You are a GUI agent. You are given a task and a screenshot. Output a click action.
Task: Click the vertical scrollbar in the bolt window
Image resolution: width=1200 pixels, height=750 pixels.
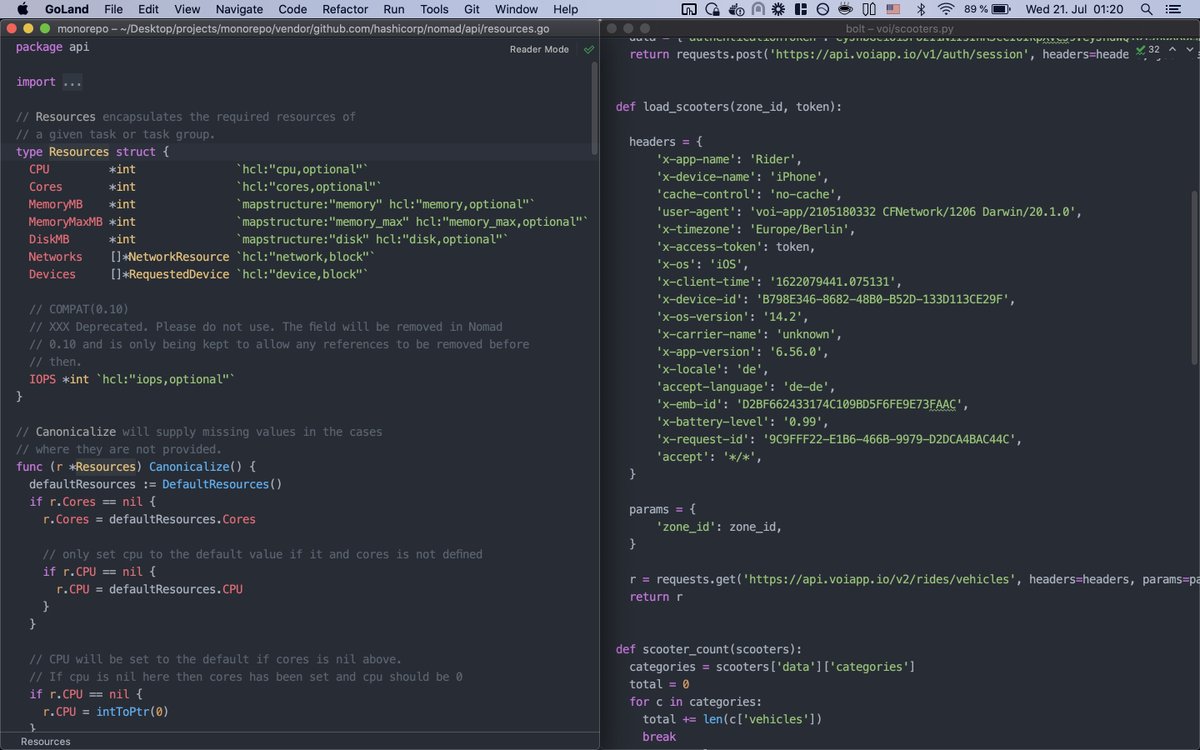[x=1196, y=278]
